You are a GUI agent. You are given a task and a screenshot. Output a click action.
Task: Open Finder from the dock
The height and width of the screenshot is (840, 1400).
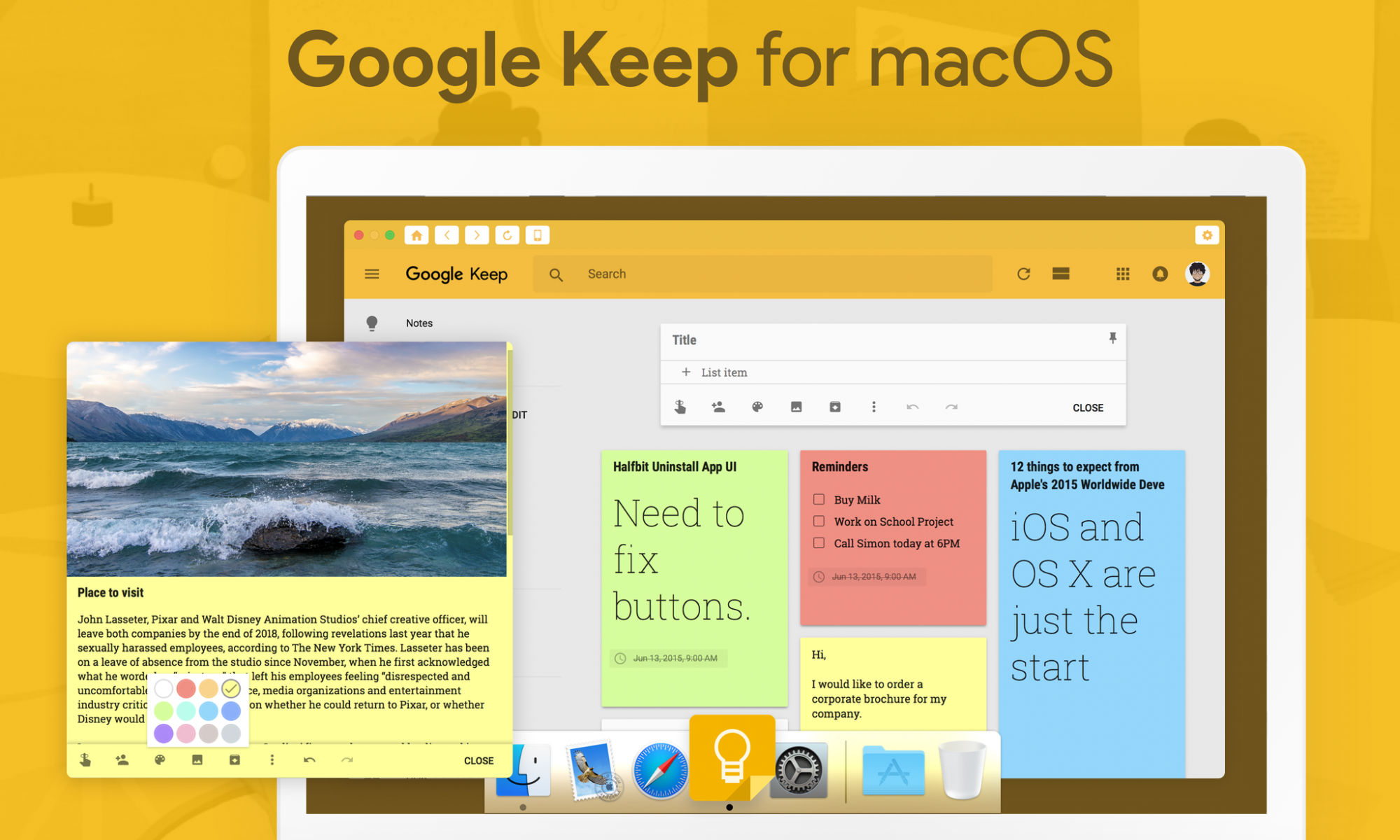click(x=524, y=771)
